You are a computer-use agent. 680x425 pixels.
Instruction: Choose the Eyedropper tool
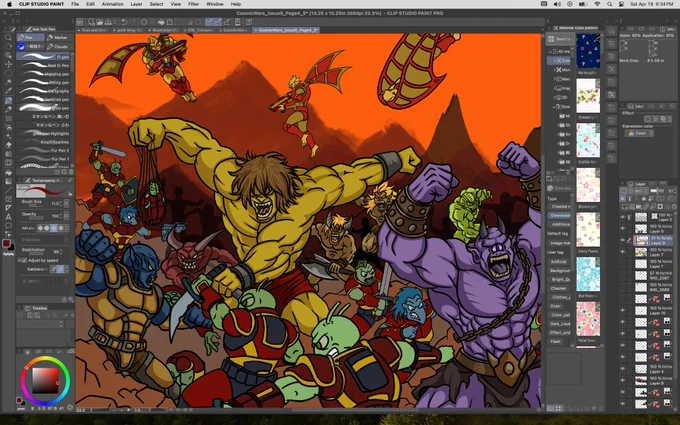pyautogui.click(x=8, y=91)
